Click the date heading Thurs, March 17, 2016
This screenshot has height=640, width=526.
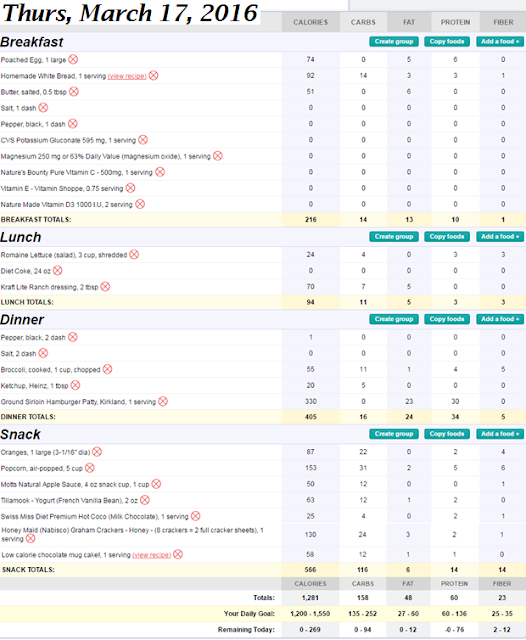(130, 13)
